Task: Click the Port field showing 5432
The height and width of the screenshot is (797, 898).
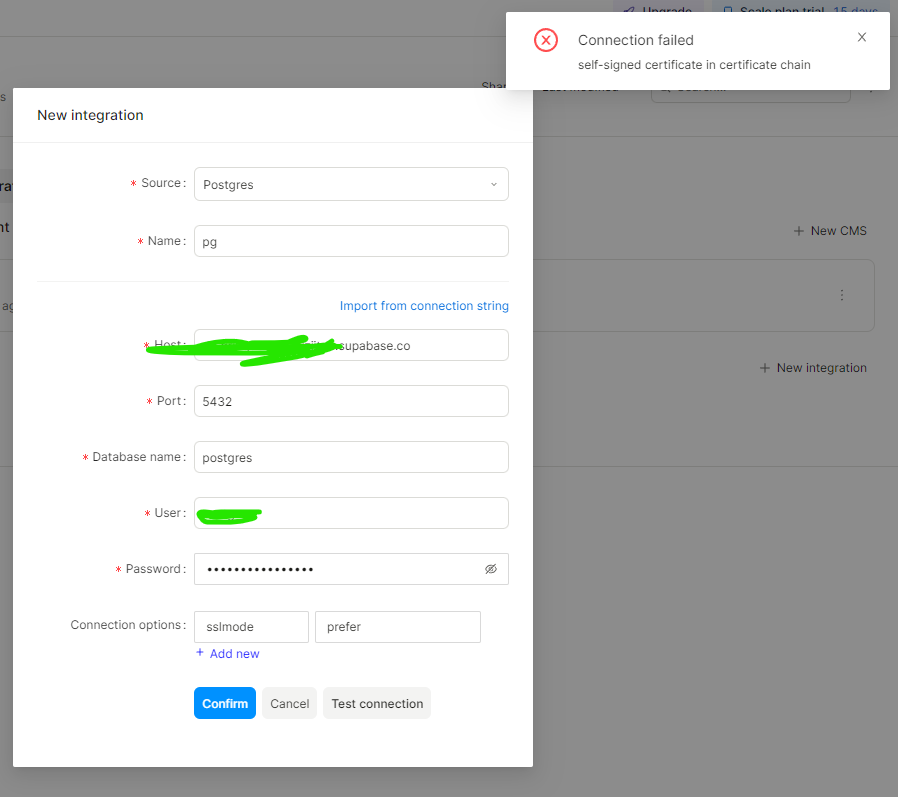Action: [x=351, y=401]
